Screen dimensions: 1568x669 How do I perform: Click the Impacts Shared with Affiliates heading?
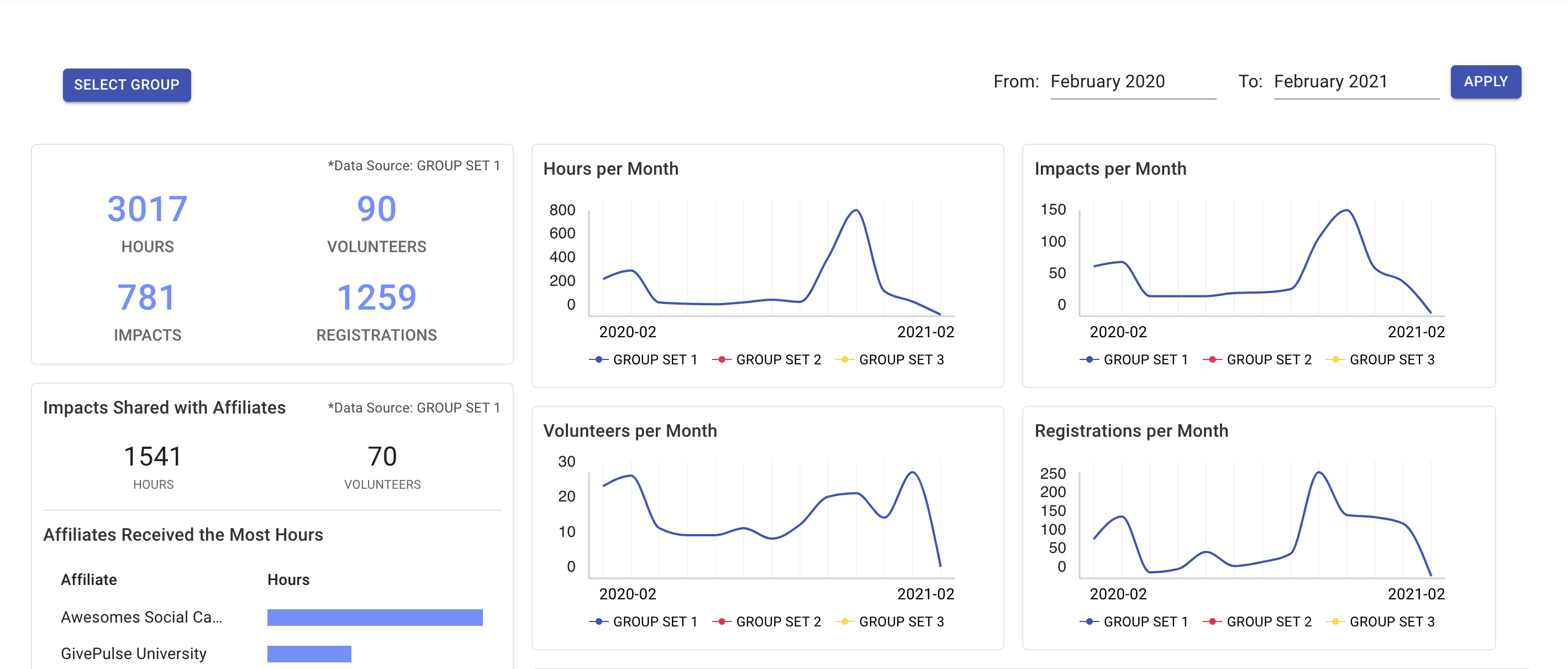[164, 407]
